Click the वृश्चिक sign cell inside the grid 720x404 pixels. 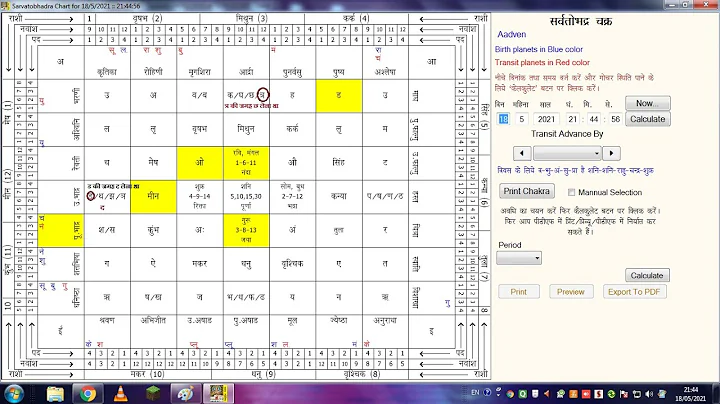[292, 264]
